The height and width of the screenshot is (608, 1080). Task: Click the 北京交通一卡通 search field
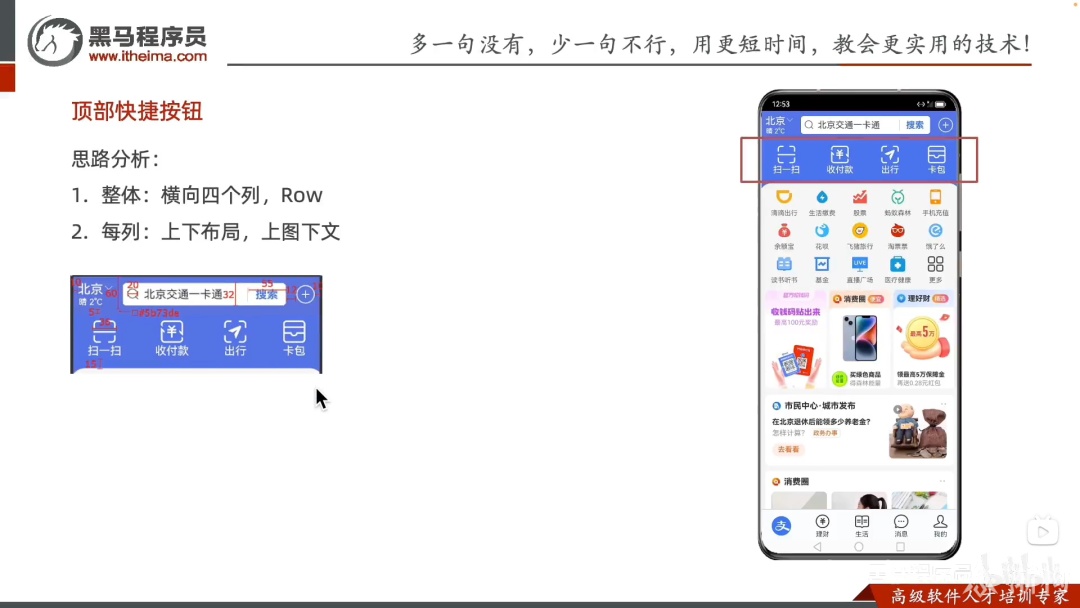(851, 125)
